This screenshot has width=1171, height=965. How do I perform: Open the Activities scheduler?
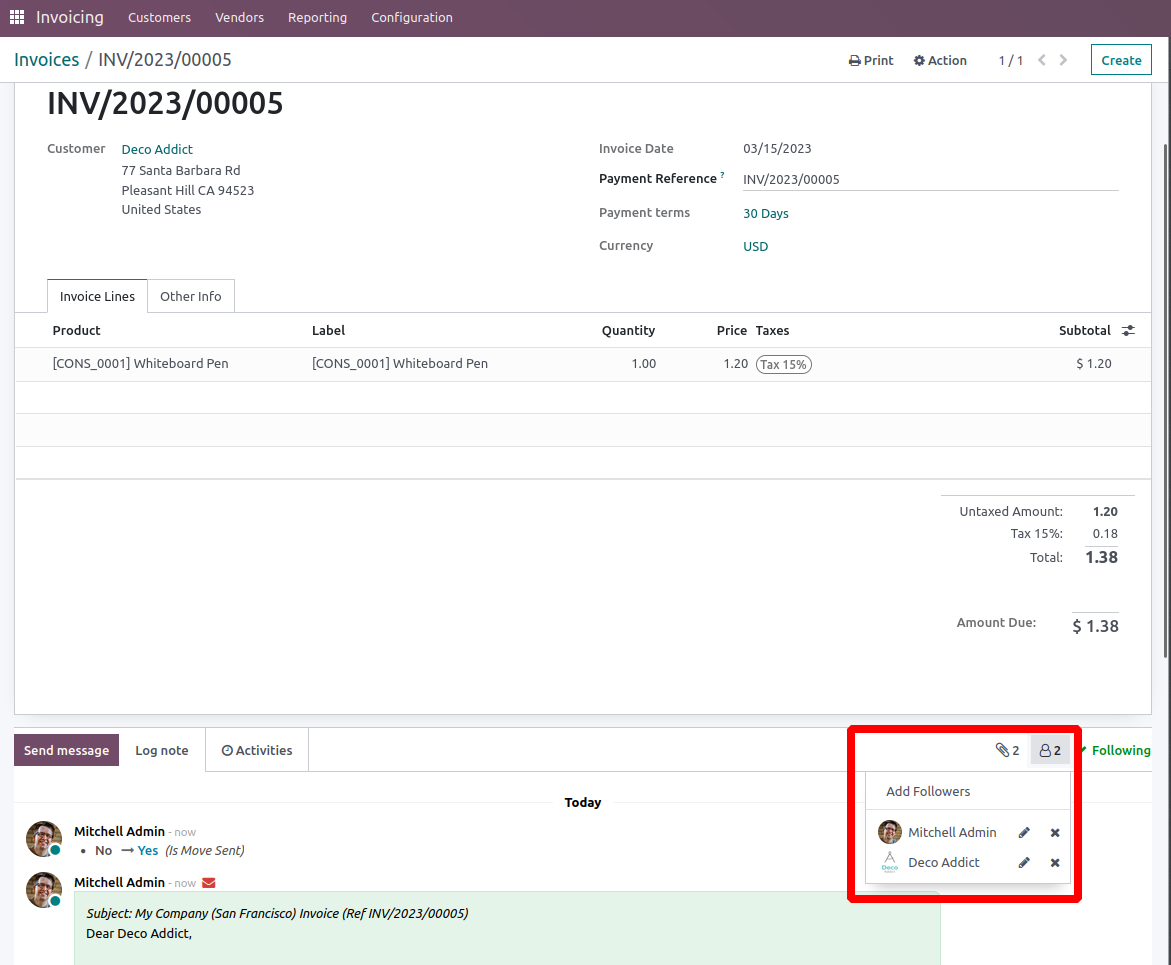click(x=257, y=750)
